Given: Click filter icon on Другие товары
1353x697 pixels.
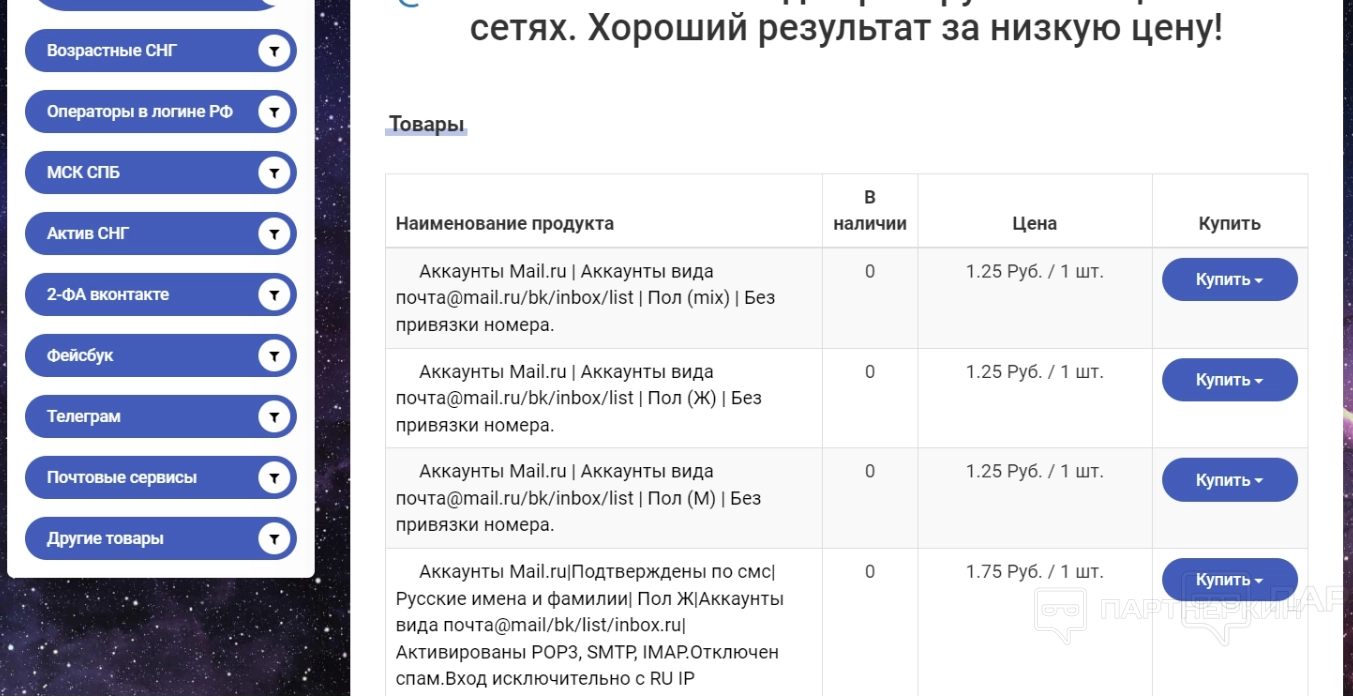Looking at the screenshot, I should [x=274, y=538].
